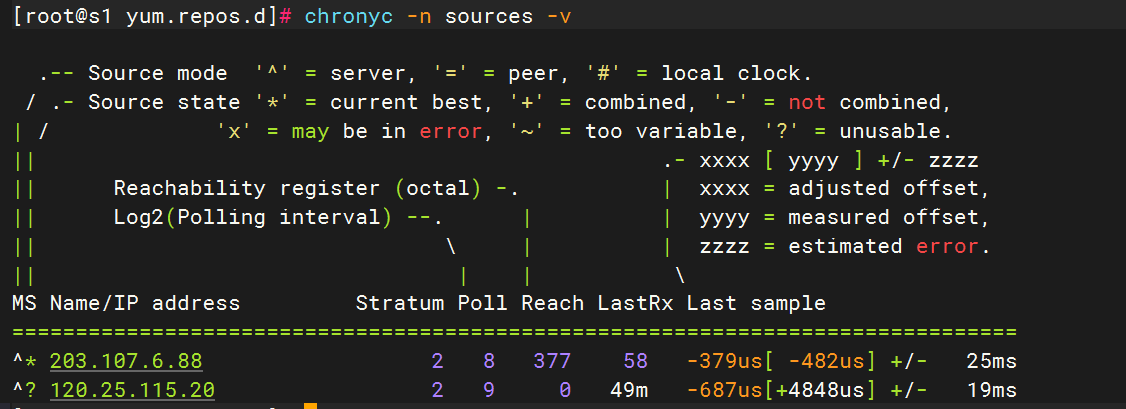1126x409 pixels.
Task: Click the -v flag in the command
Action: [559, 17]
